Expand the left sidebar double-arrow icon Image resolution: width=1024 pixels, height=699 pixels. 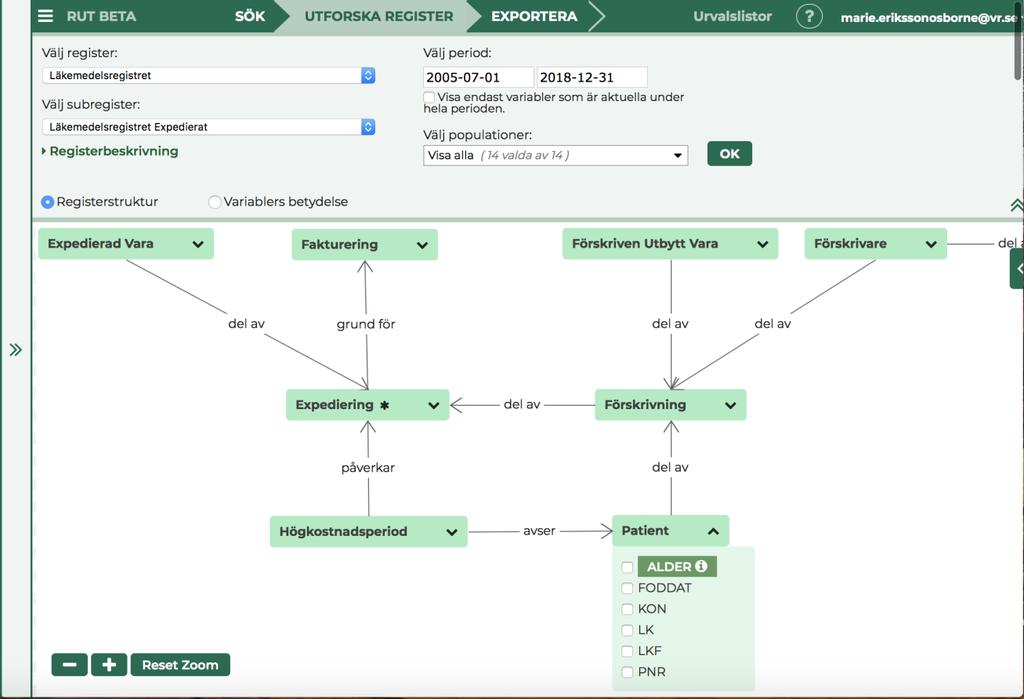(16, 350)
